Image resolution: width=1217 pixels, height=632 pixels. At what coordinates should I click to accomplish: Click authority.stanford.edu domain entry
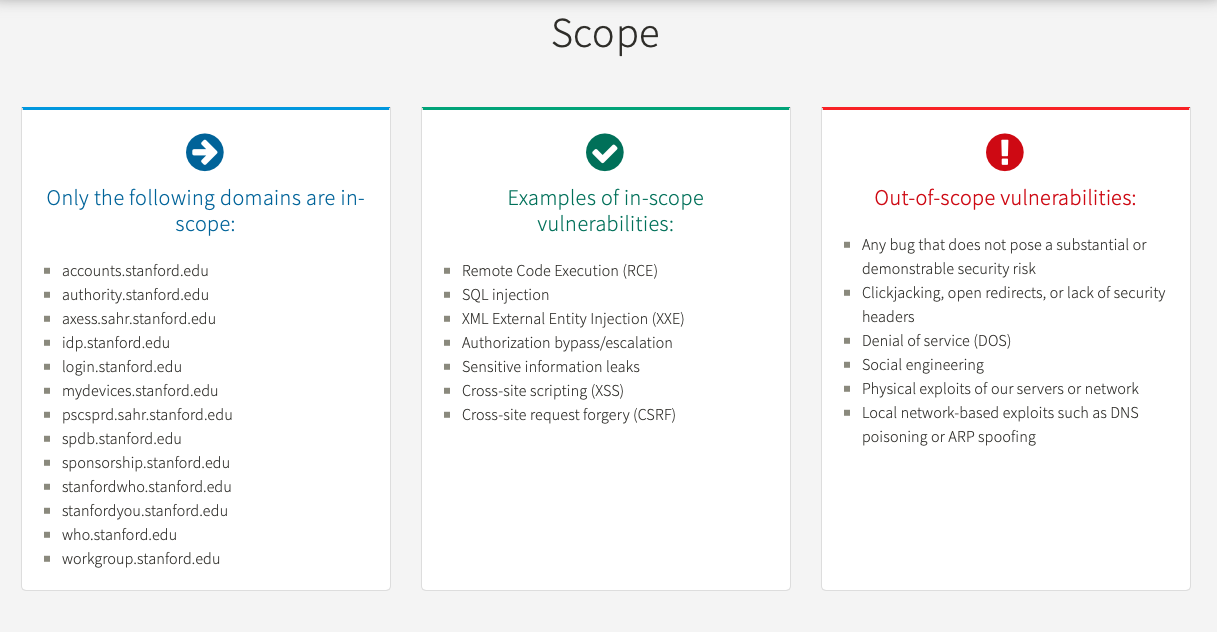point(135,295)
